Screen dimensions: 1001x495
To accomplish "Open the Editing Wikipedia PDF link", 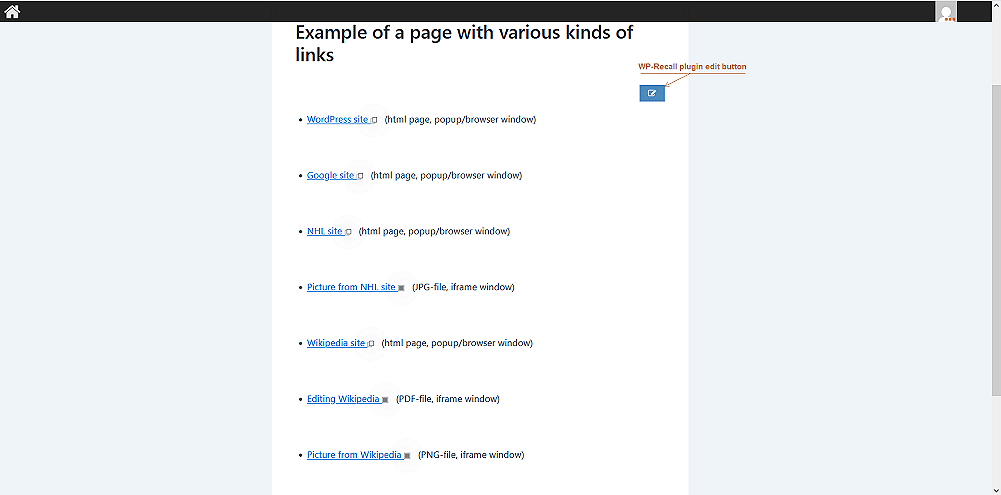I will click(x=343, y=399).
